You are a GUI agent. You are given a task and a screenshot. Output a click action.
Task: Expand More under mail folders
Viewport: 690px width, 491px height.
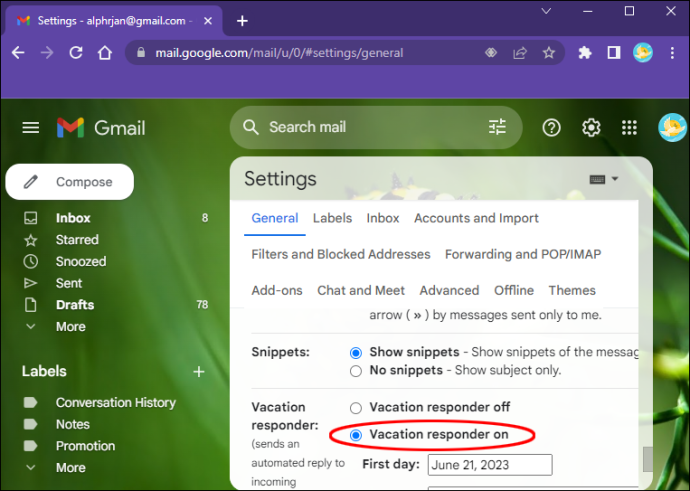[x=70, y=327]
